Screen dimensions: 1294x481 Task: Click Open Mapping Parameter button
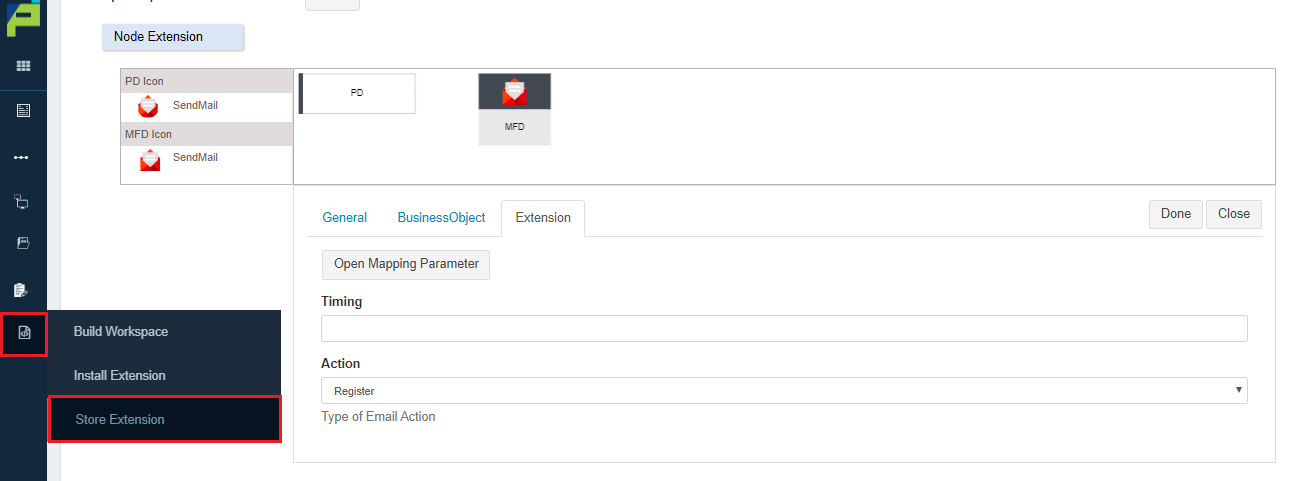pyautogui.click(x=406, y=264)
